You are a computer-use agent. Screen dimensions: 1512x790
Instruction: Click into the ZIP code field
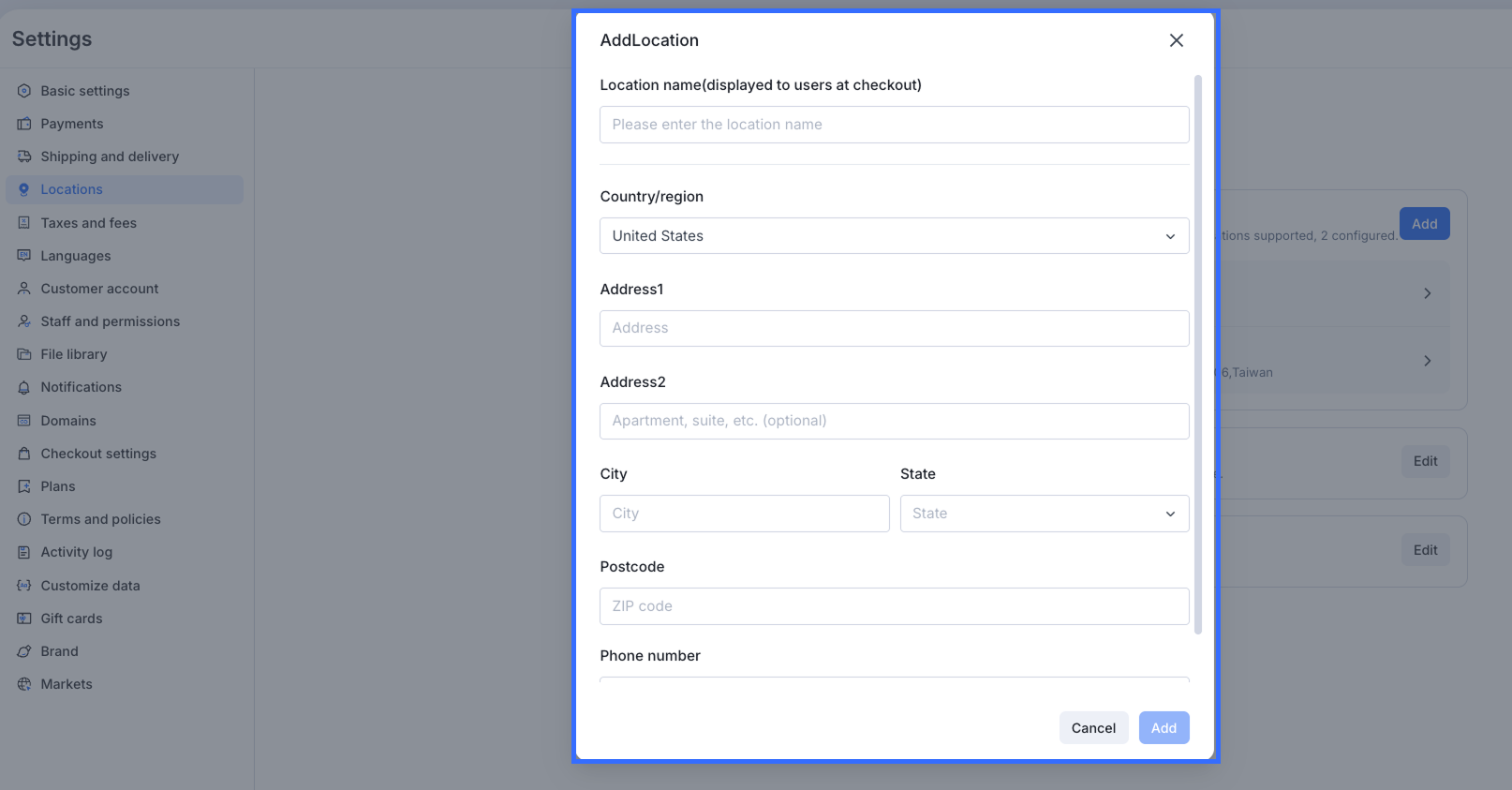tap(894, 606)
